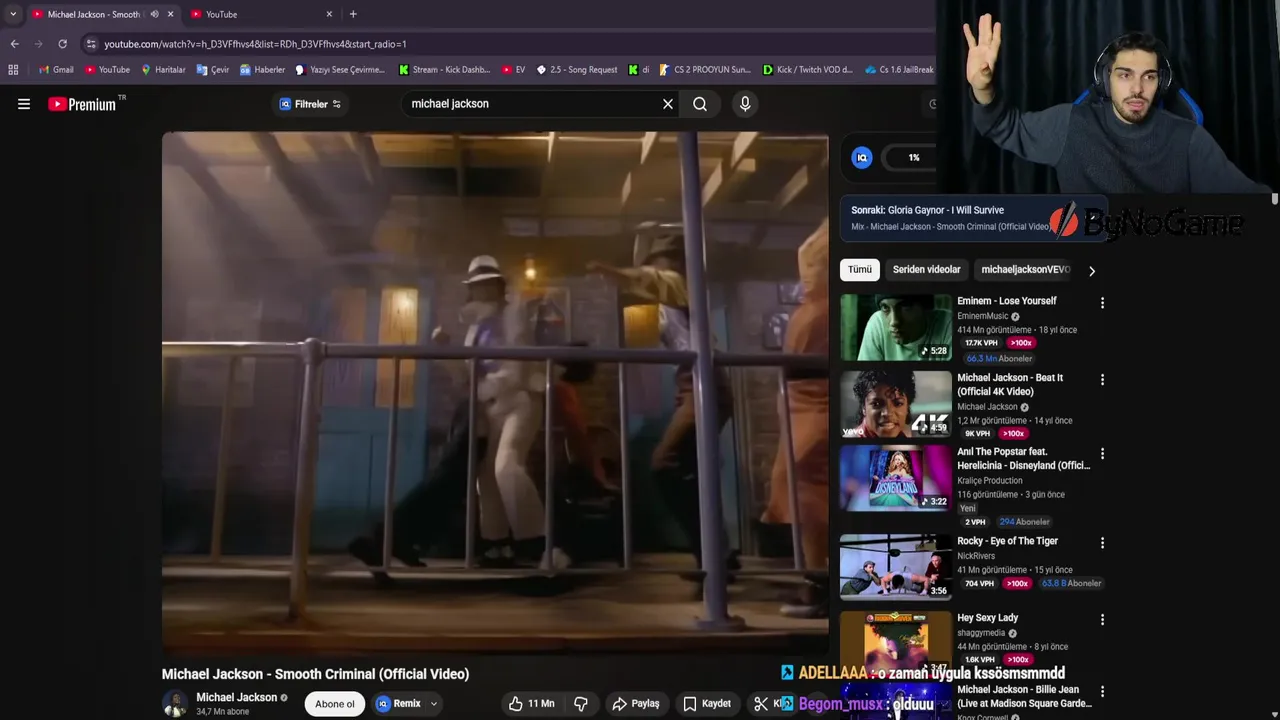1280x720 pixels.
Task: Open Michael Jackson - Beat It thumbnail
Action: click(896, 404)
